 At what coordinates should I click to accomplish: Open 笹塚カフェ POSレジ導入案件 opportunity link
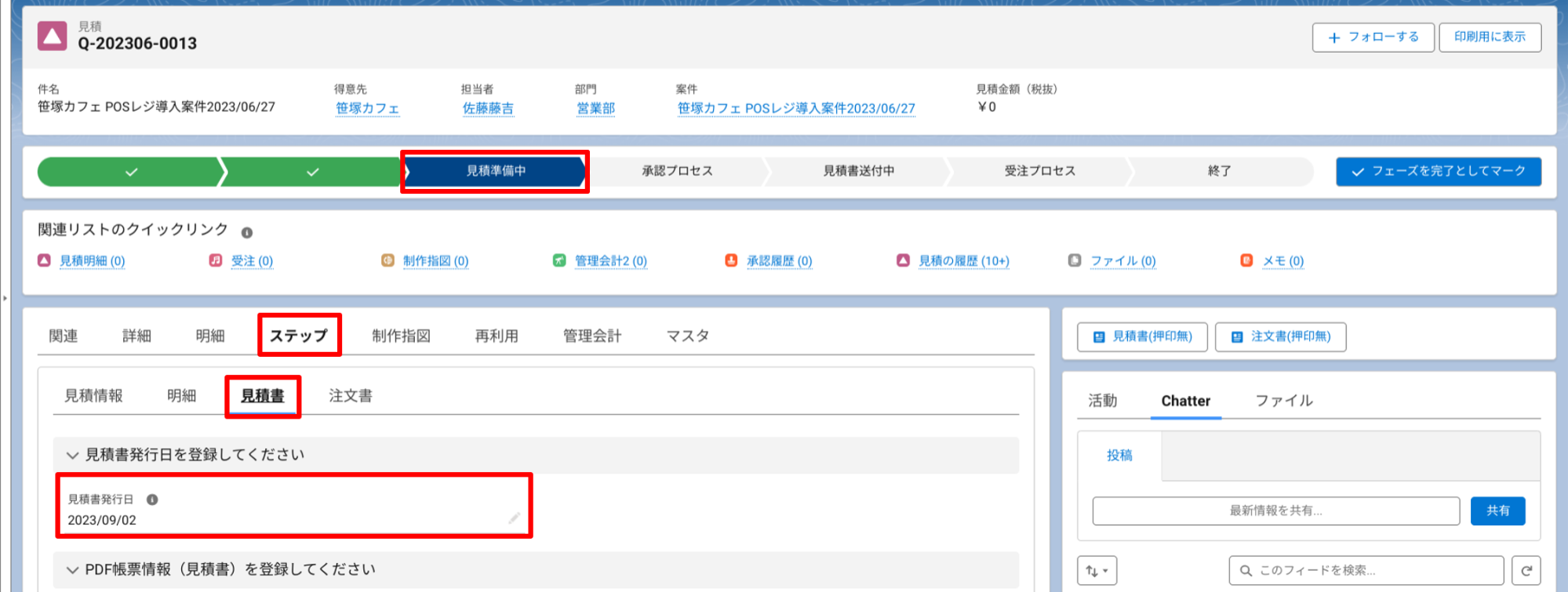tap(796, 108)
